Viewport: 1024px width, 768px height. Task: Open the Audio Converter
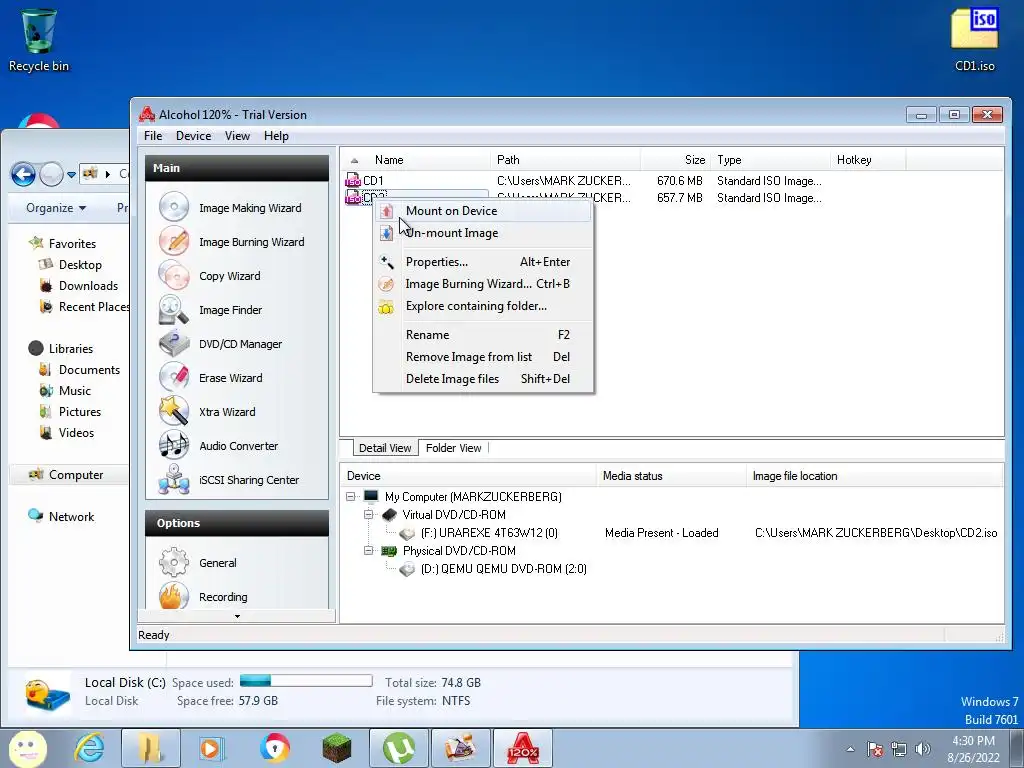click(x=218, y=445)
